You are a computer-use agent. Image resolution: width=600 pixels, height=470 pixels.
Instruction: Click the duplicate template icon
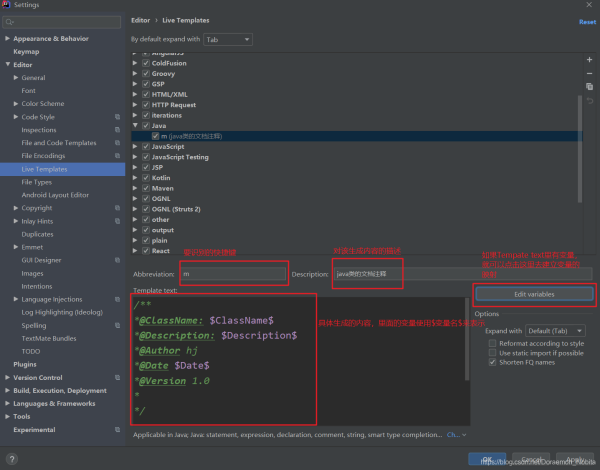pyautogui.click(x=589, y=87)
